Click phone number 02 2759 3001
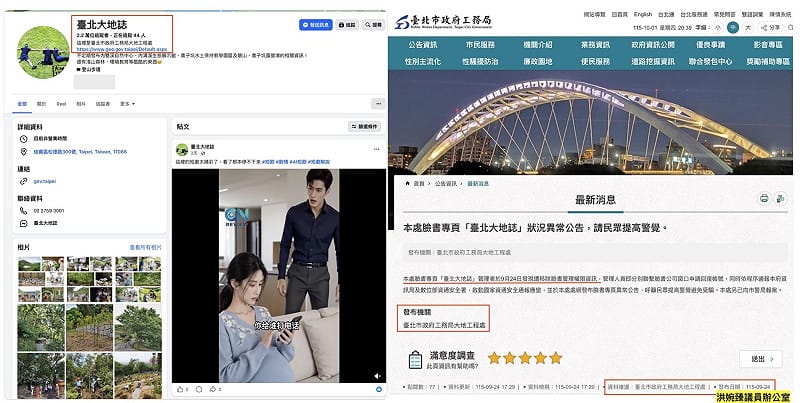800x403 pixels. (49, 211)
